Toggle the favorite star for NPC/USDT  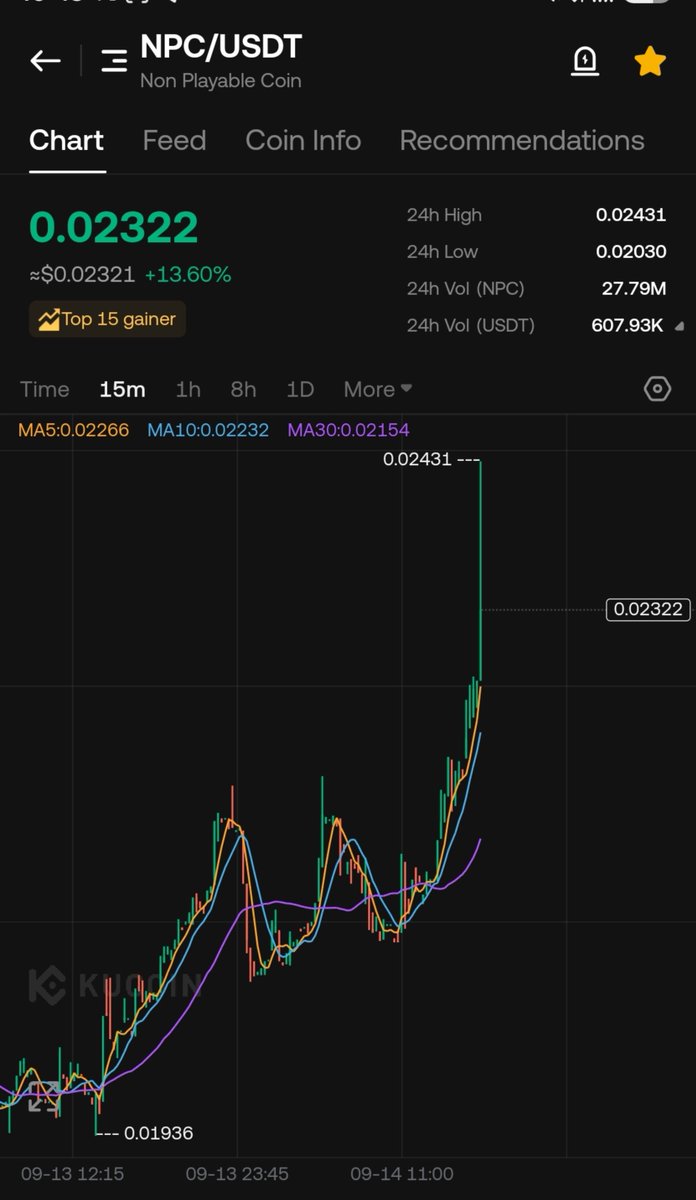pyautogui.click(x=650, y=61)
